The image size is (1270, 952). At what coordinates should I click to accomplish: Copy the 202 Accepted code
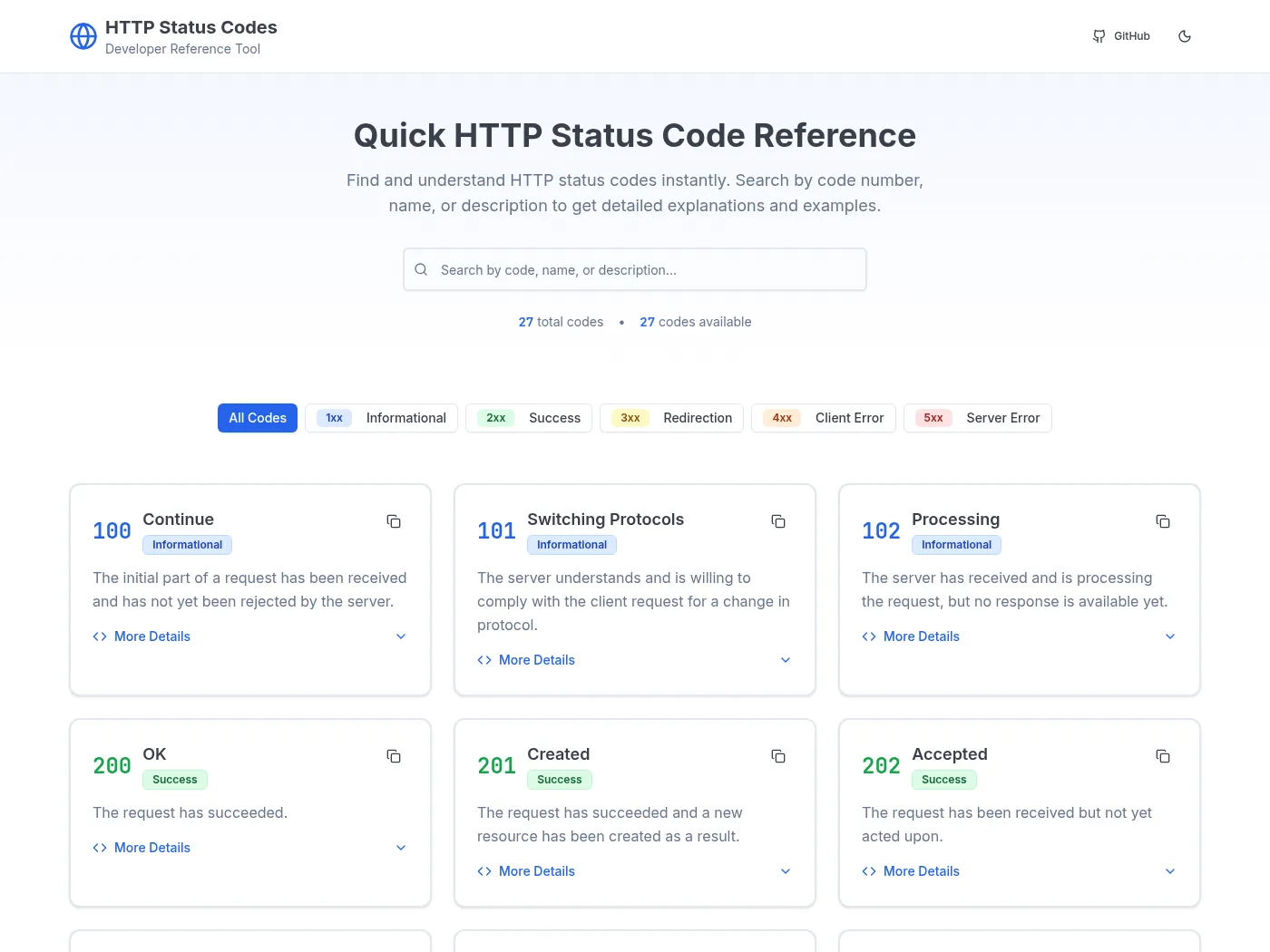(x=1163, y=756)
